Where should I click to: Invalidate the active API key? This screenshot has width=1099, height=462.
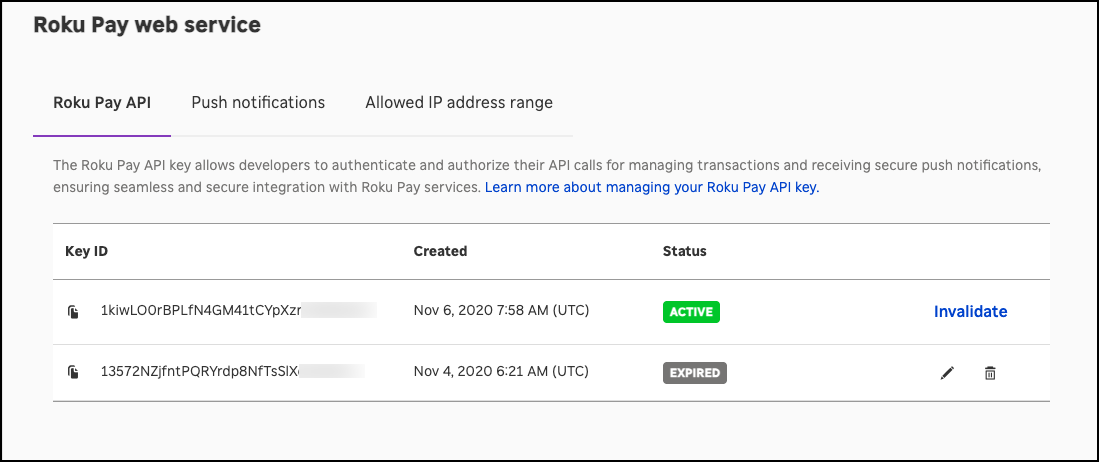(970, 311)
